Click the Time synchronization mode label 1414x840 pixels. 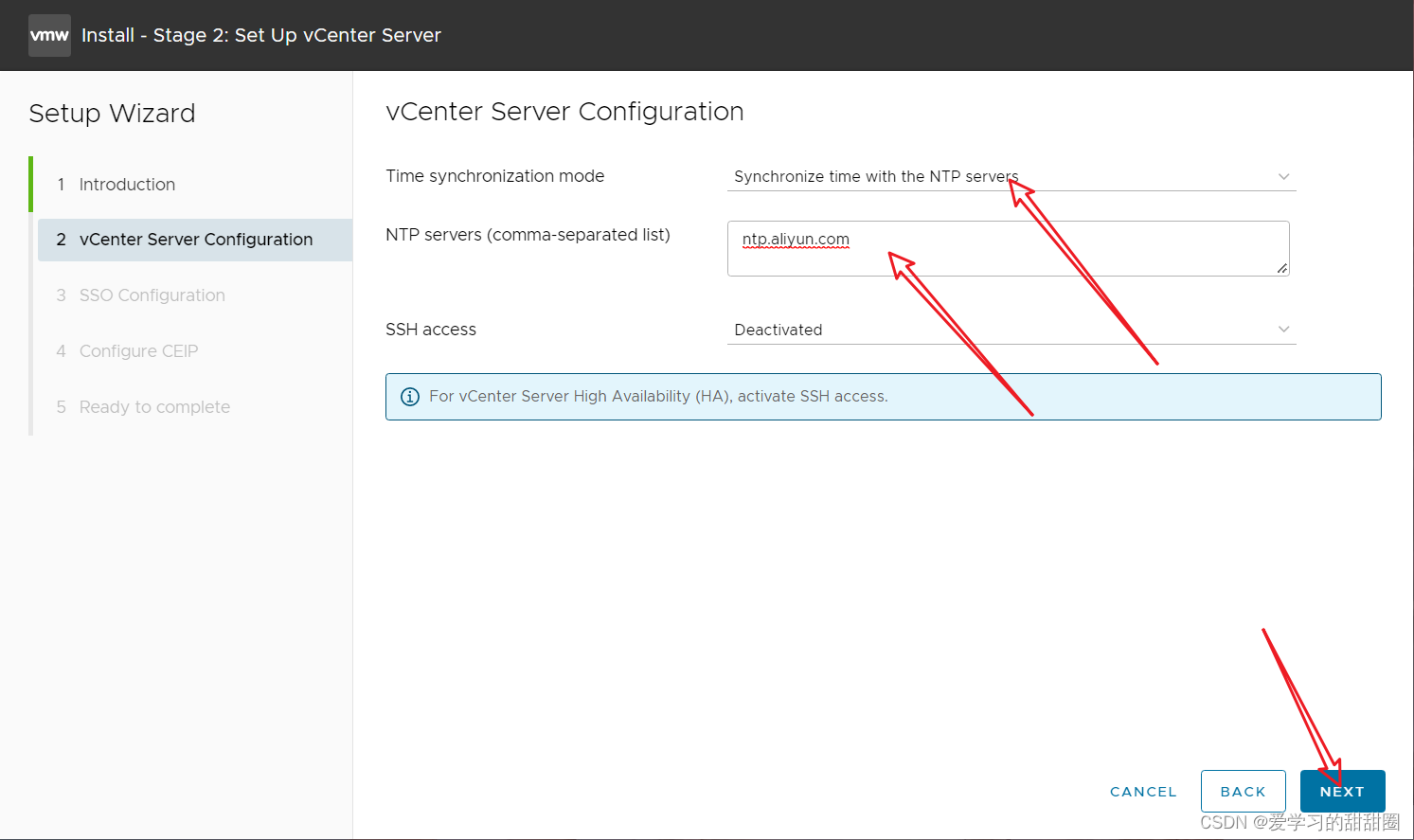(495, 176)
